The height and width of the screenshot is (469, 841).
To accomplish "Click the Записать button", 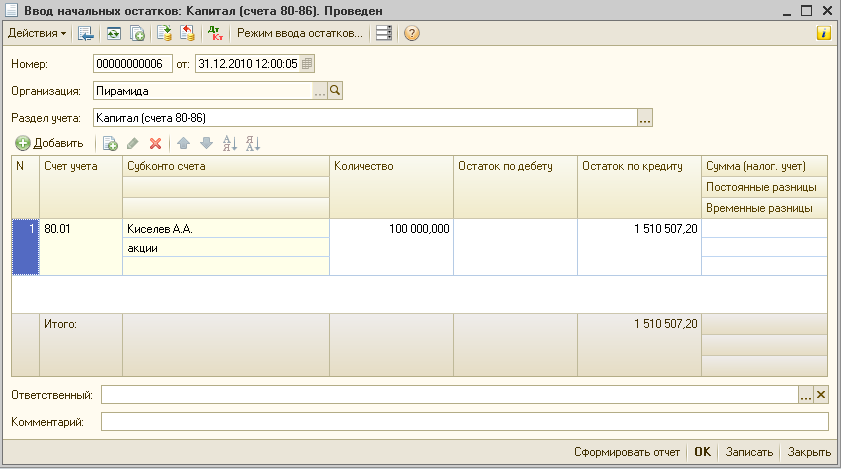I will tap(750, 451).
